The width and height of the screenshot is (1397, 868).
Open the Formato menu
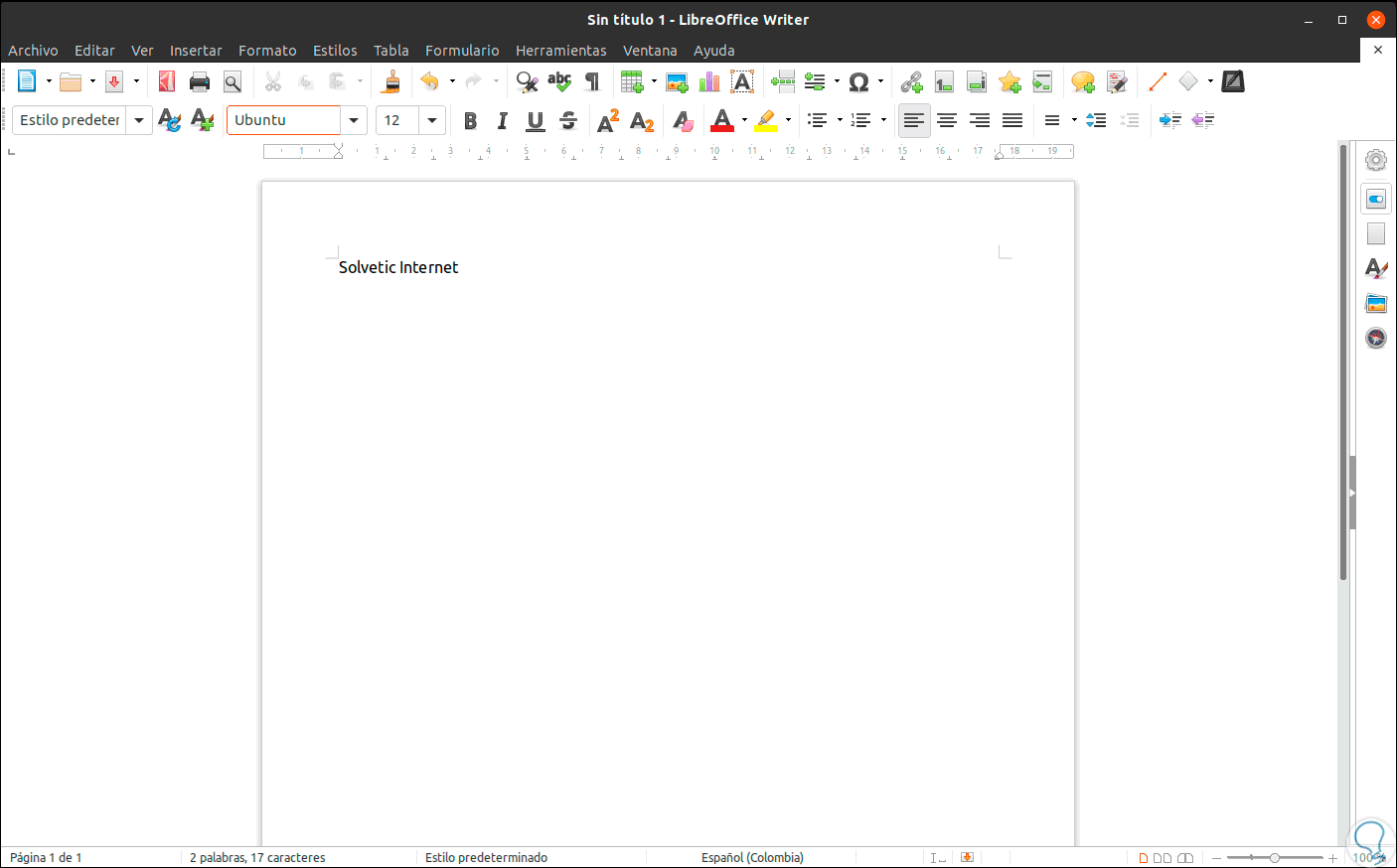(267, 51)
